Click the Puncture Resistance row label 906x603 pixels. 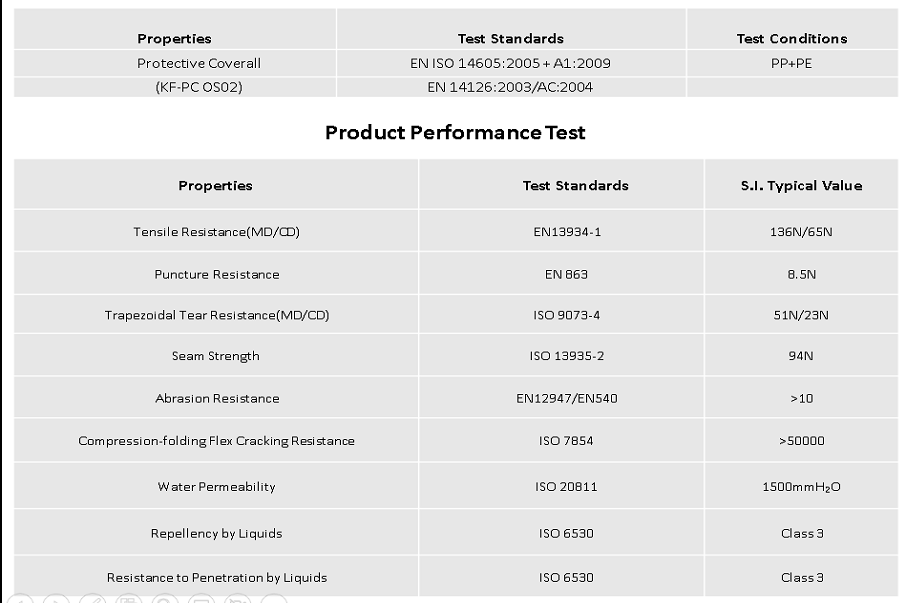216,274
